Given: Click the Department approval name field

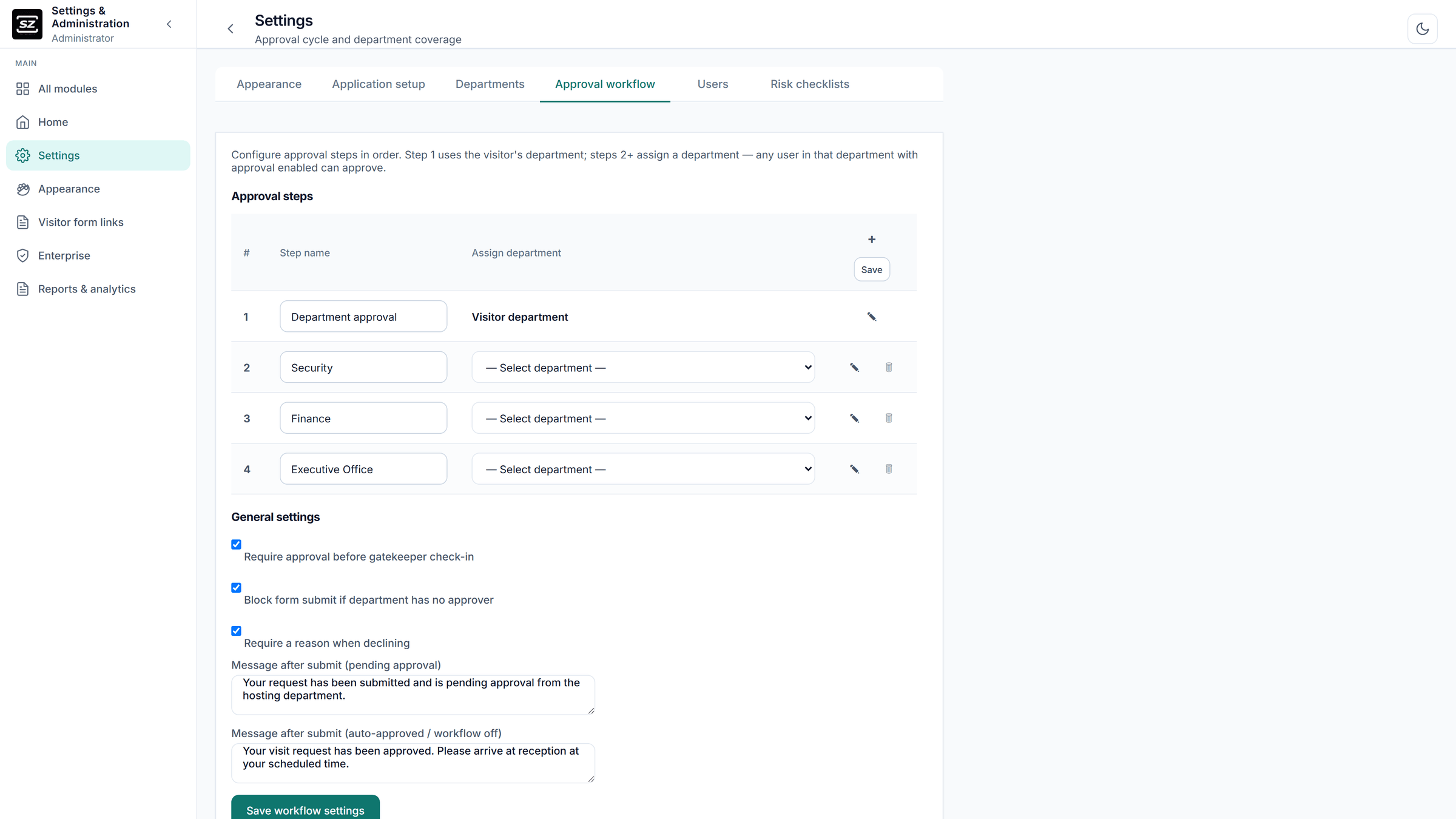Looking at the screenshot, I should 363,317.
